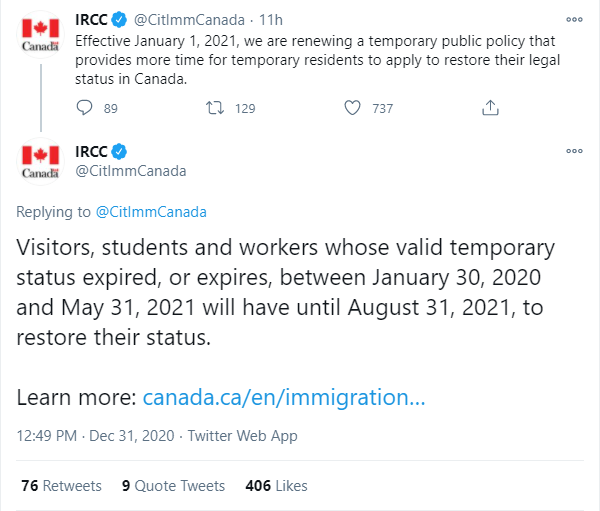View the 9 Quote Tweets
This screenshot has height=511, width=600.
(x=173, y=485)
